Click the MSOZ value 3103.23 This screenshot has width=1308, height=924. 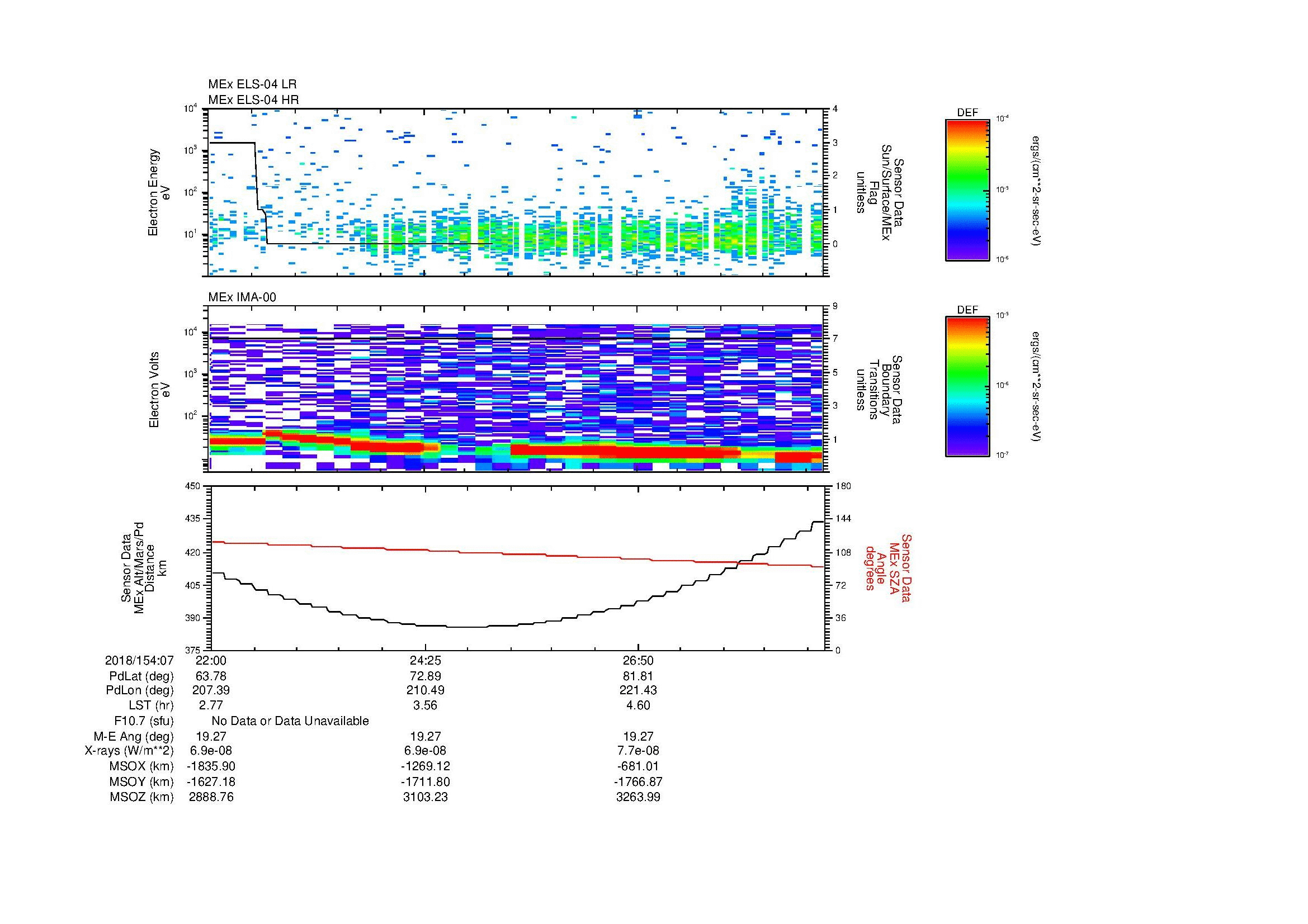pyautogui.click(x=426, y=797)
